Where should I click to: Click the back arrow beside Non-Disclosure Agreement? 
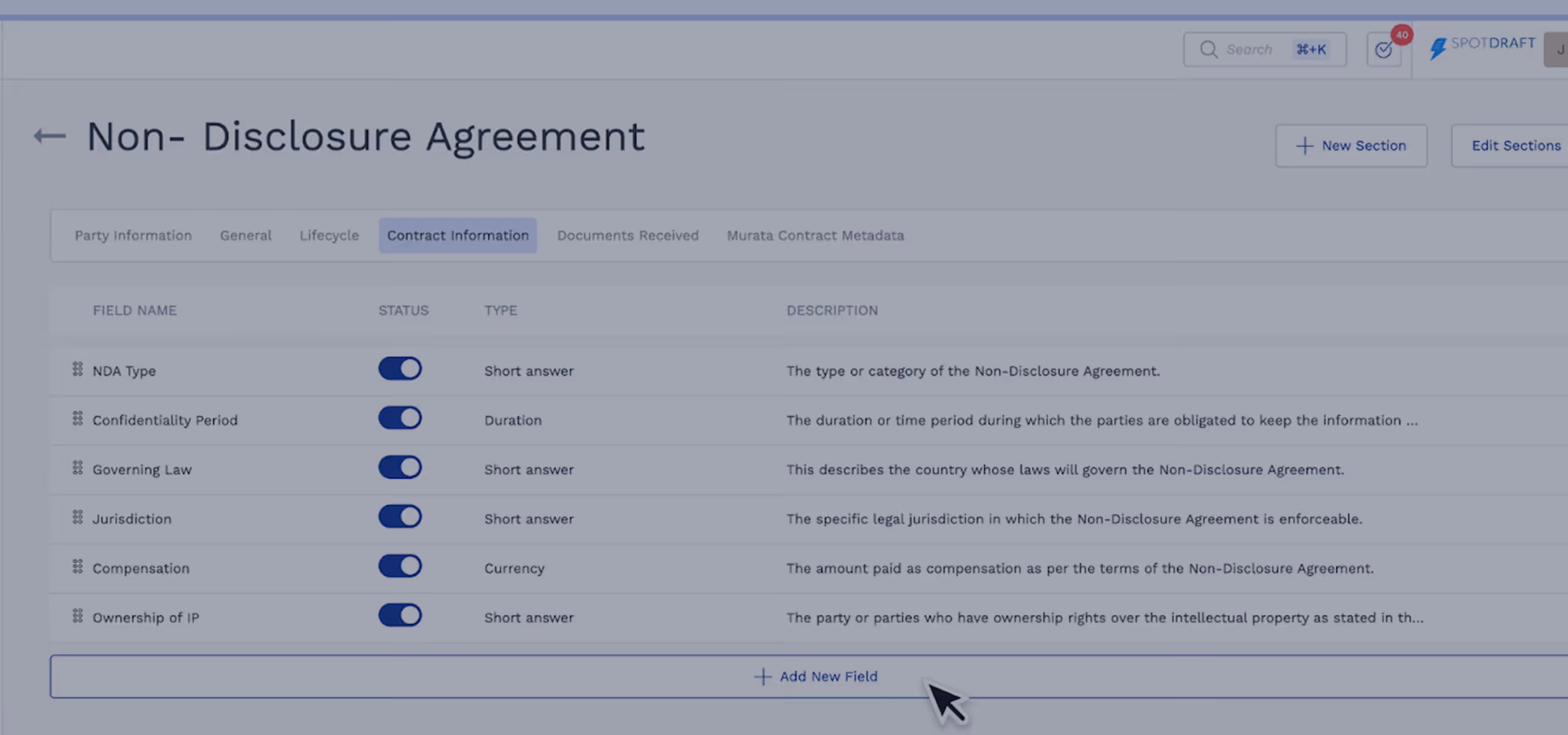click(50, 136)
